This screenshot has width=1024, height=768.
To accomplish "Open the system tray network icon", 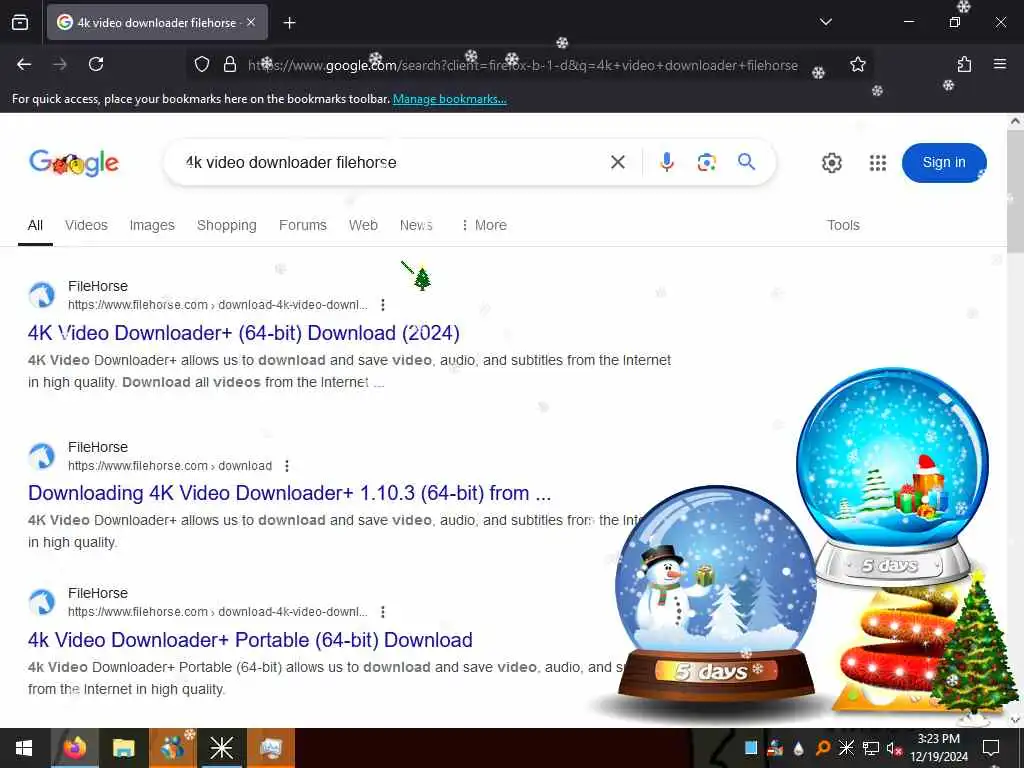I will pyautogui.click(x=871, y=748).
